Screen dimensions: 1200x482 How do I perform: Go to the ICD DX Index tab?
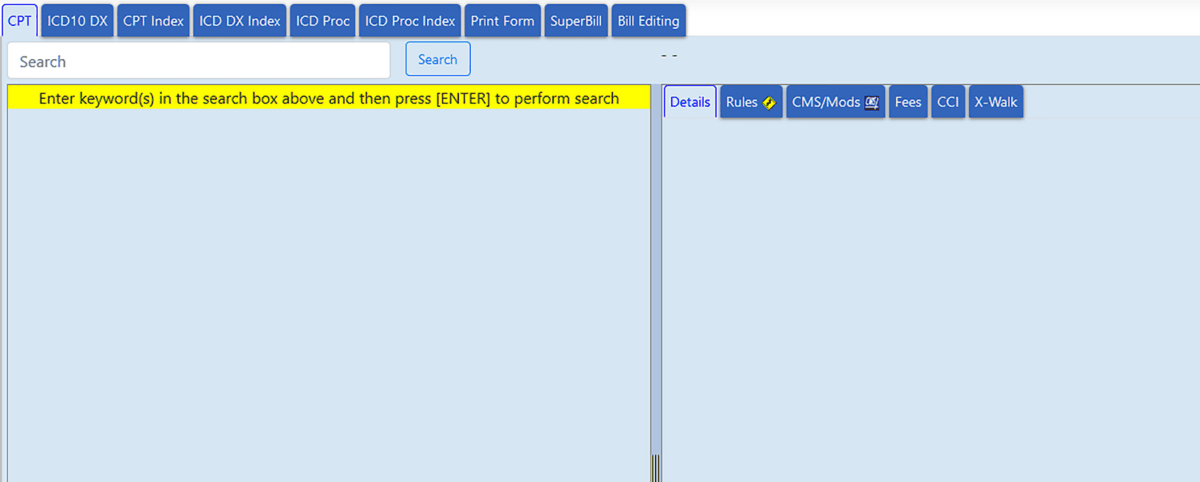tap(240, 21)
